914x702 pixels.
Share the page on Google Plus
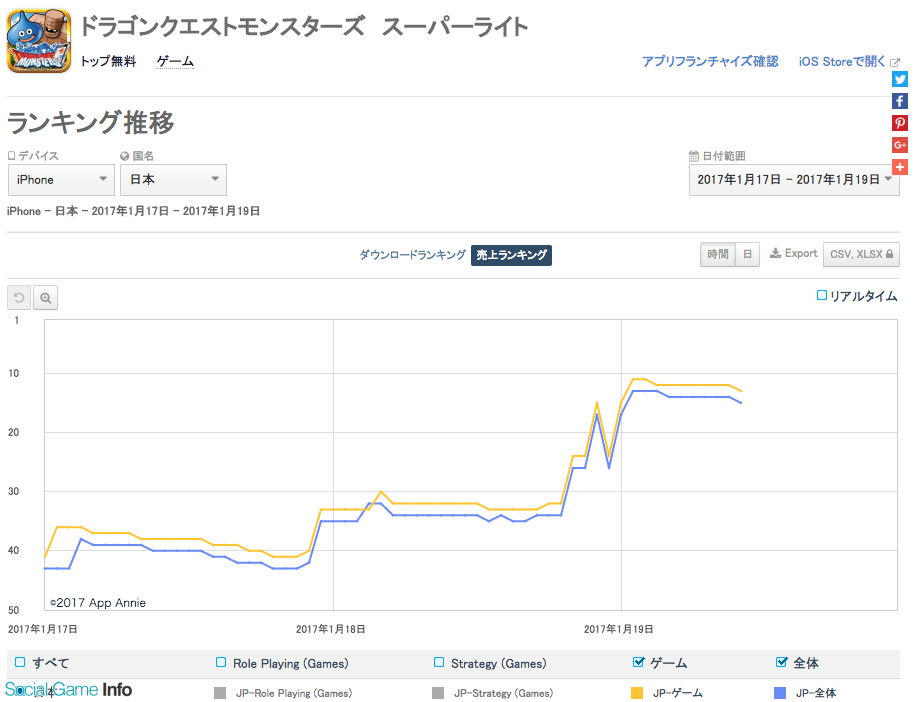[x=899, y=145]
